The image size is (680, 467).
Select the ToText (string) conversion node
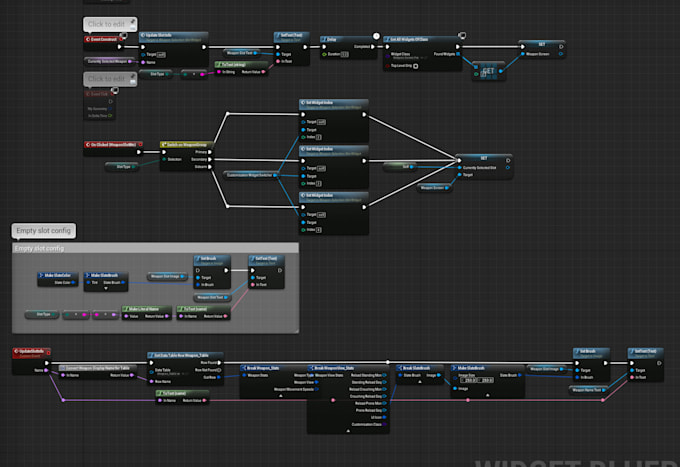click(x=241, y=69)
